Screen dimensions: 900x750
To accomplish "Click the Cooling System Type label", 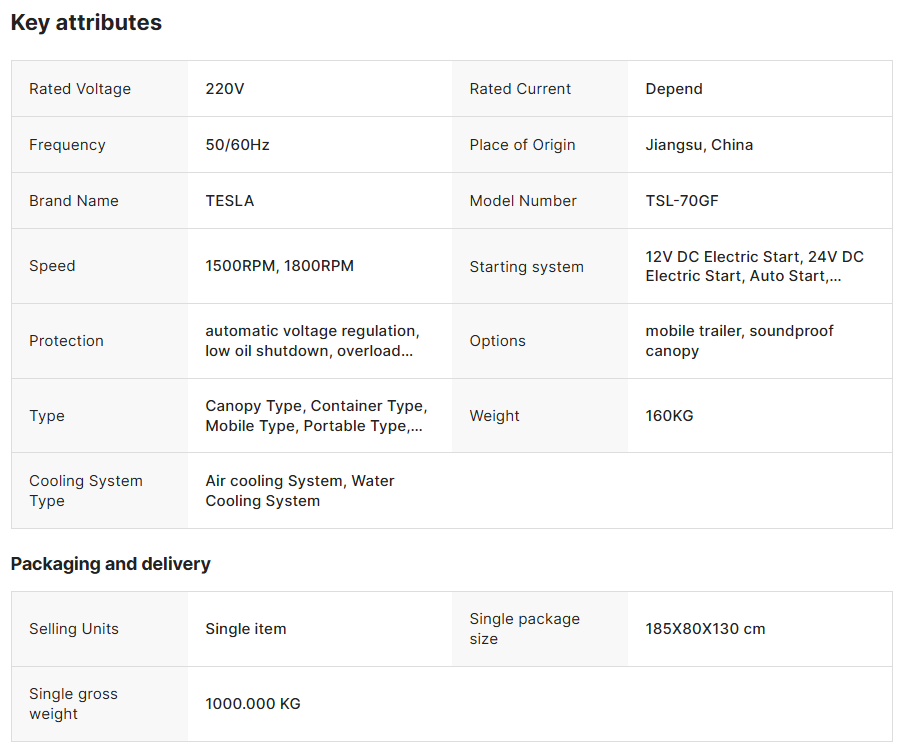I will pos(86,491).
